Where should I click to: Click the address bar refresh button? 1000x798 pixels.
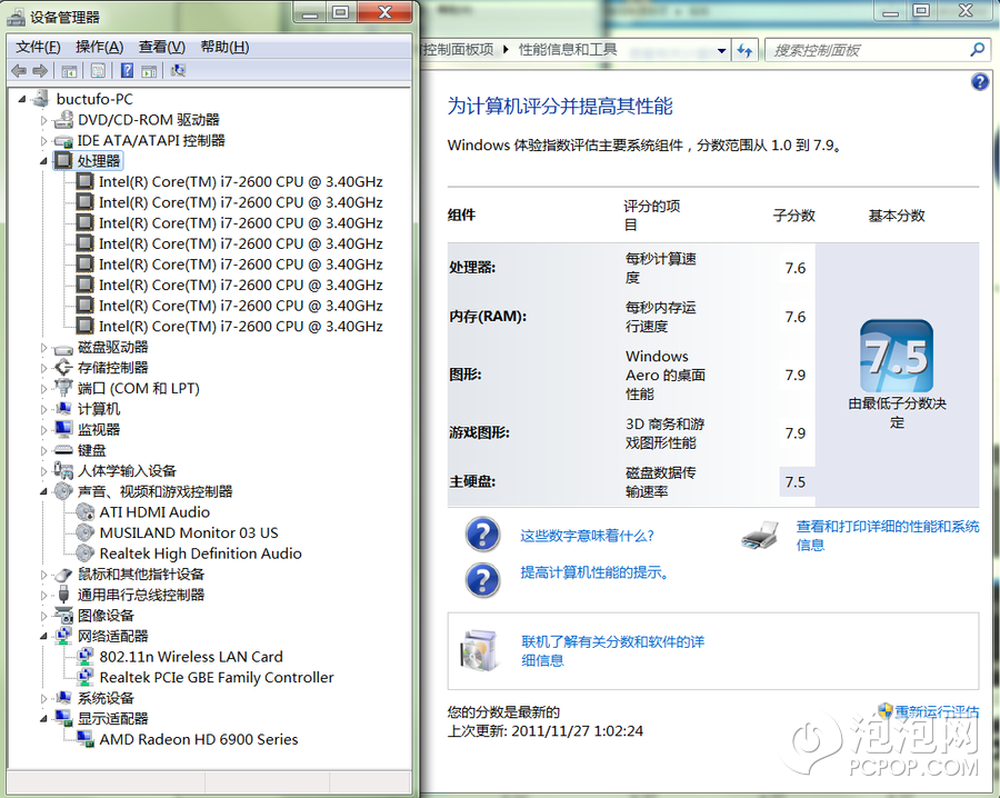[x=744, y=50]
